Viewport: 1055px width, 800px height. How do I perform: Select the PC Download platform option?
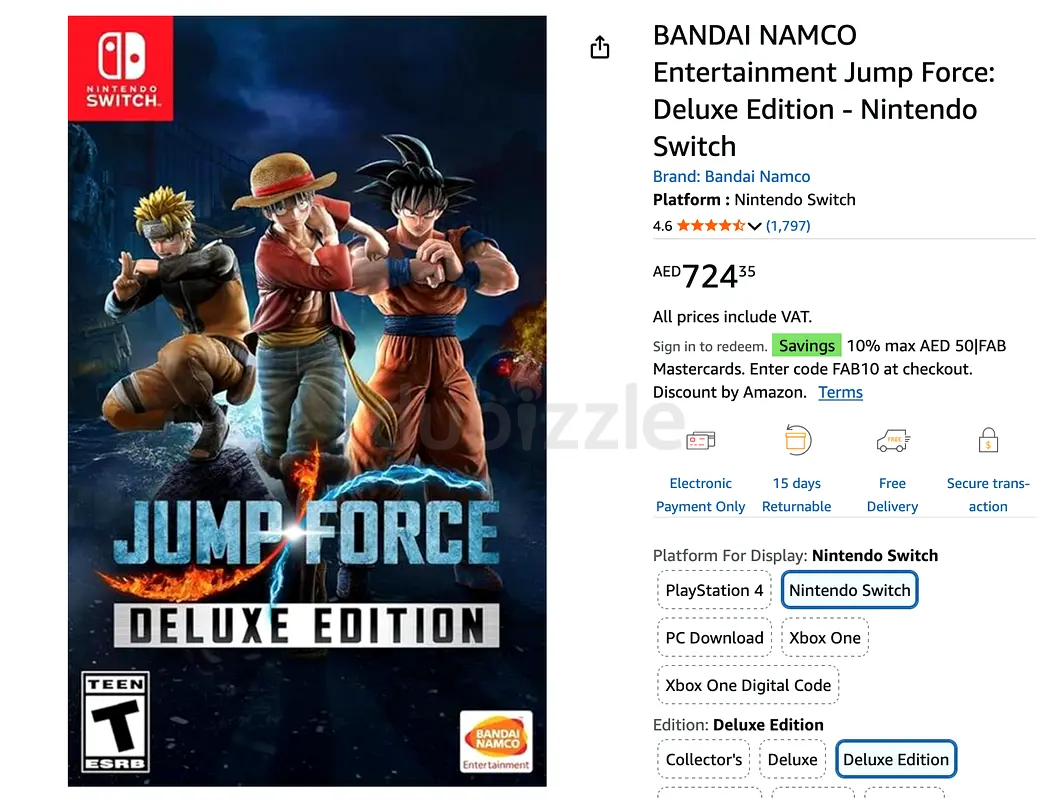(x=714, y=638)
